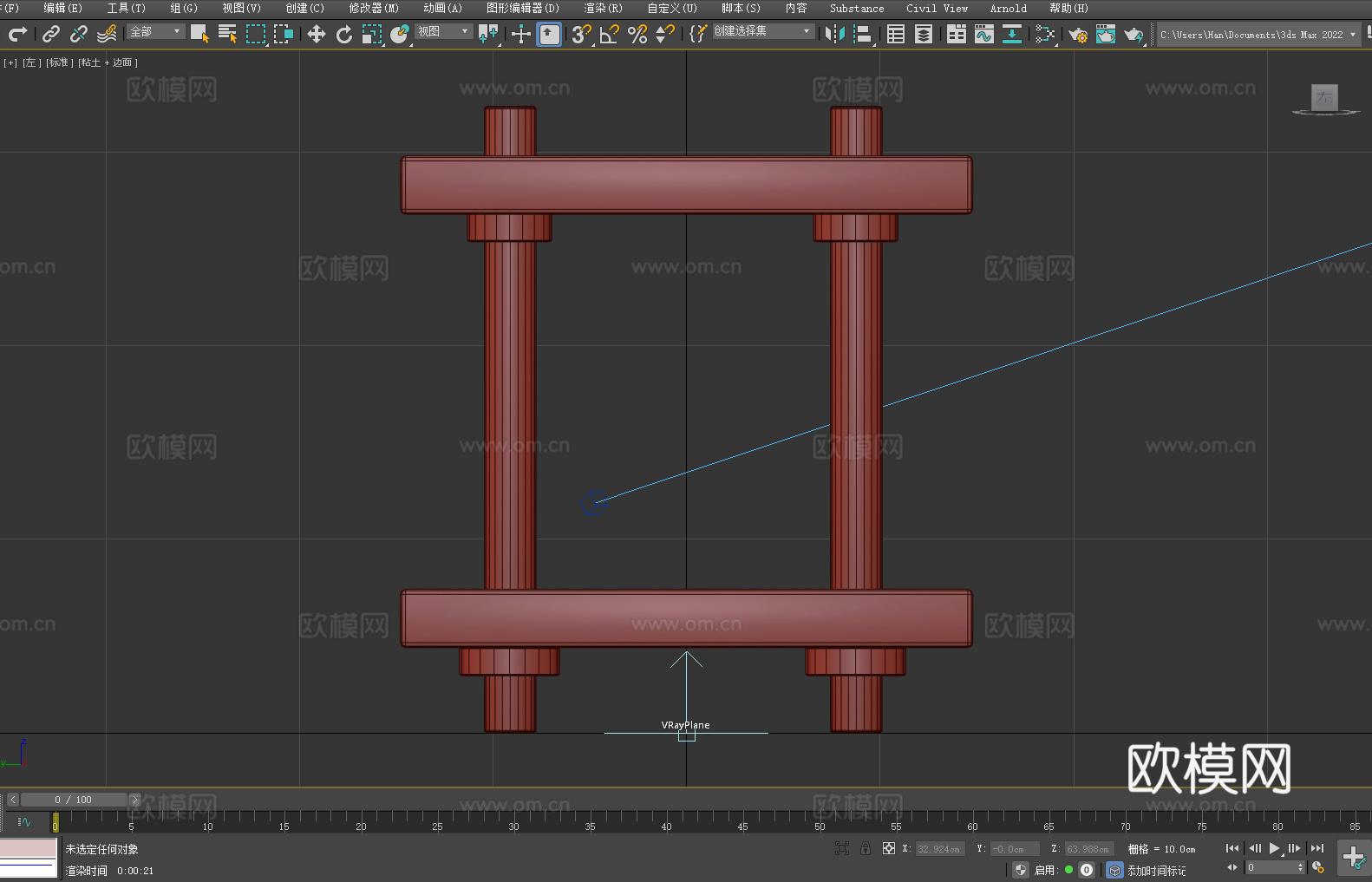Toggle Percent Snap

coord(637,34)
